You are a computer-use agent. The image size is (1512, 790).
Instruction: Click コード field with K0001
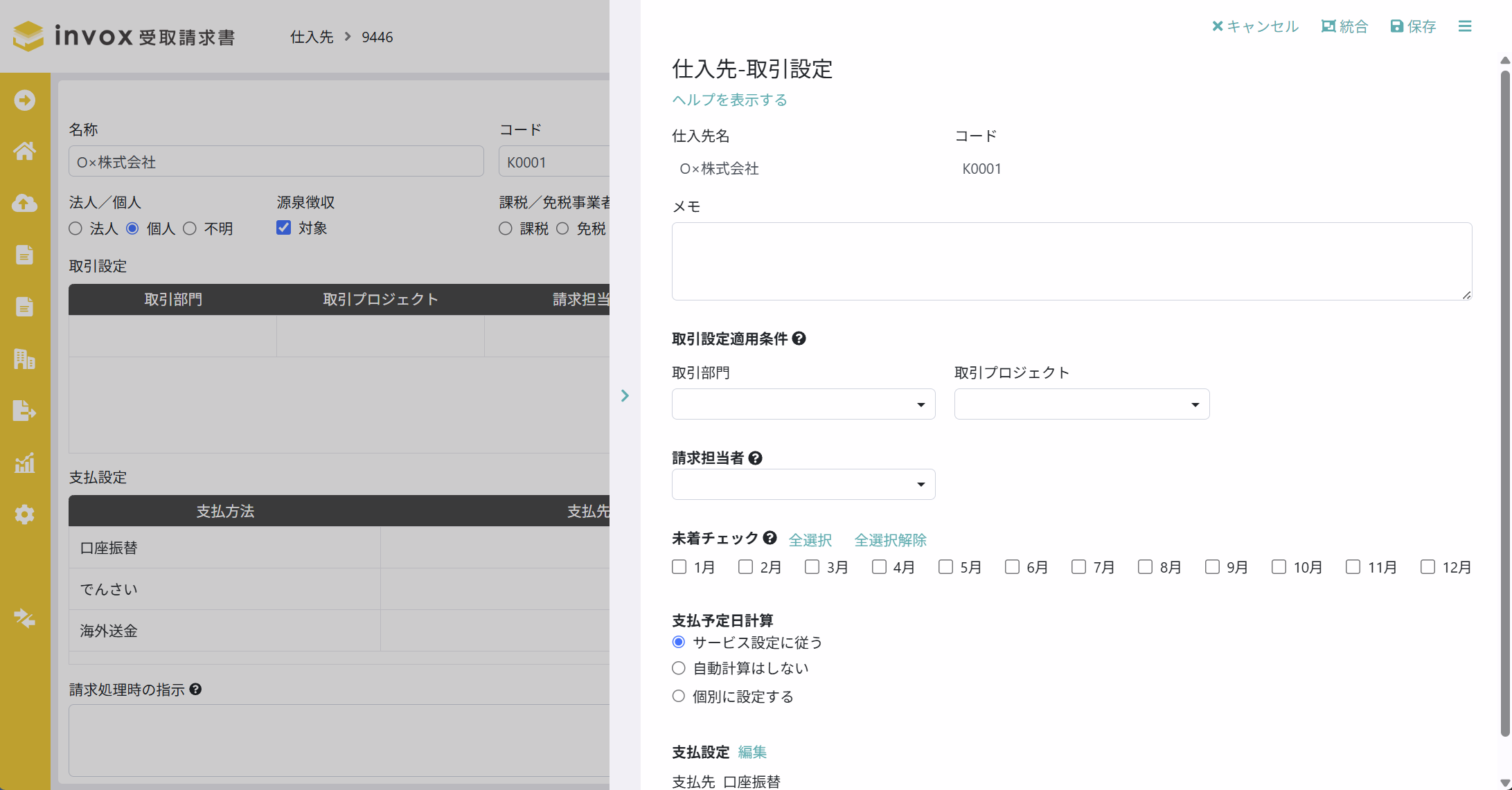tap(554, 161)
